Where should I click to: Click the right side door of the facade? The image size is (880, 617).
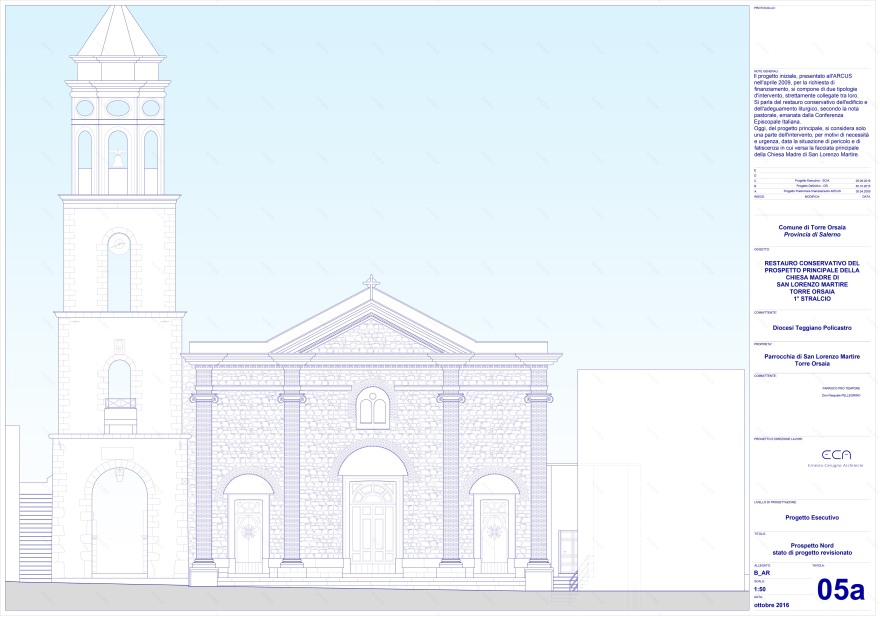pyautogui.click(x=494, y=534)
